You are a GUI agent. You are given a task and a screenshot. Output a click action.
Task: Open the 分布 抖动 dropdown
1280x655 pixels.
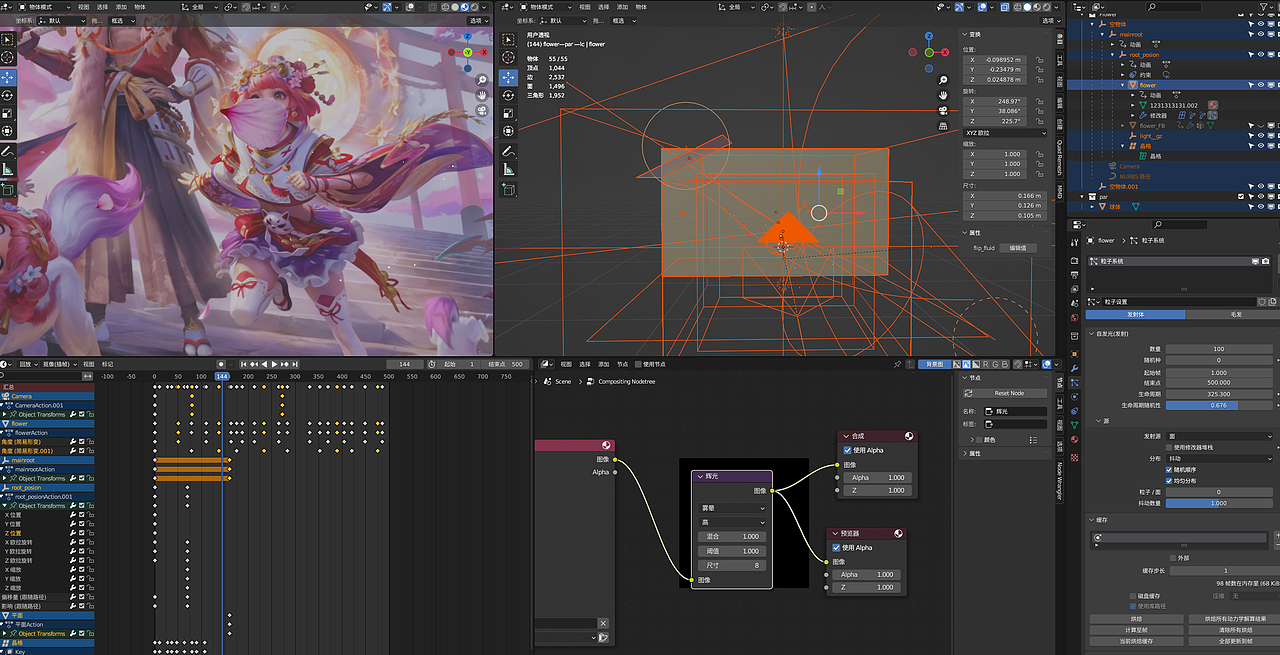point(1220,458)
